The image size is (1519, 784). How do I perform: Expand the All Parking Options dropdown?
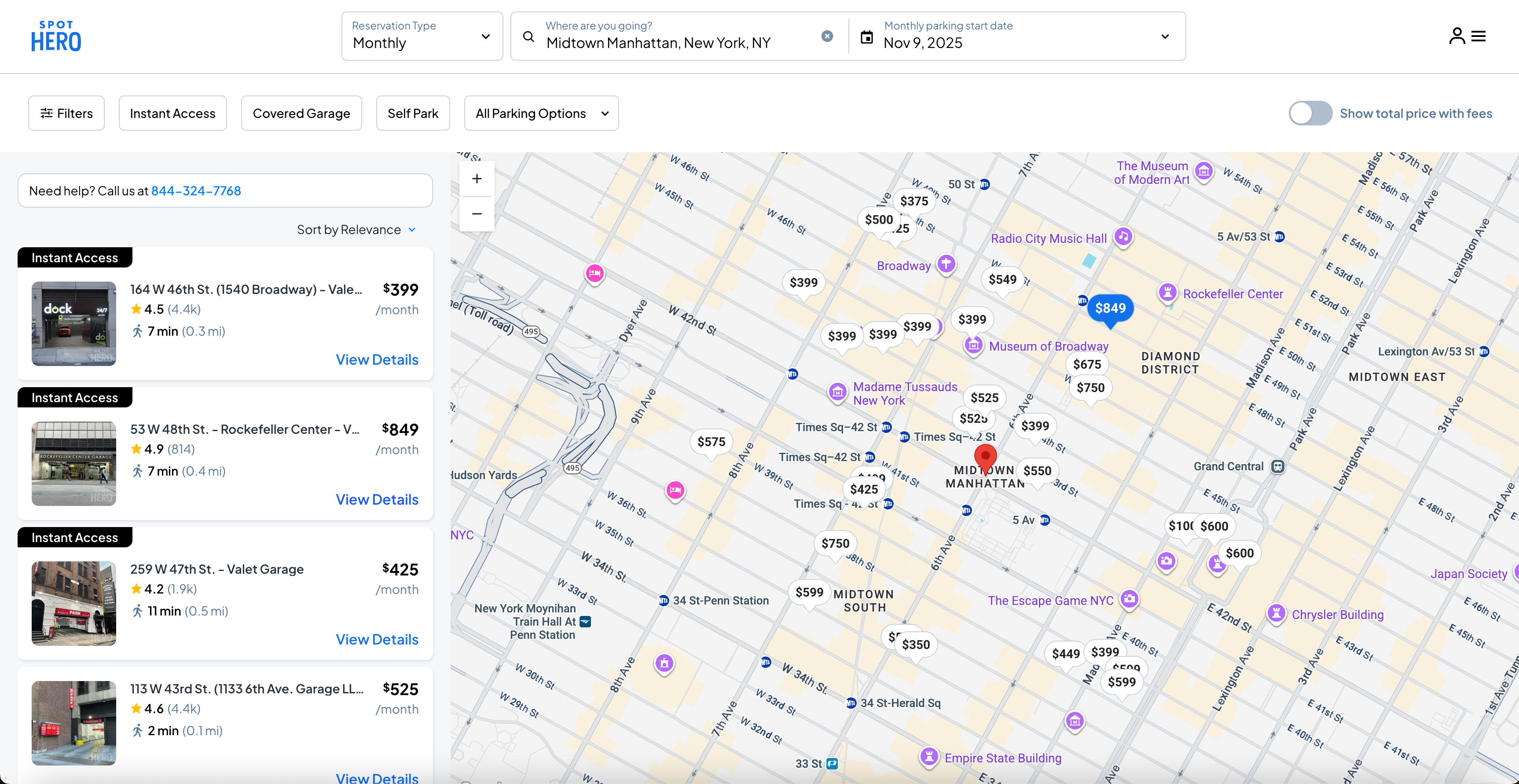541,113
